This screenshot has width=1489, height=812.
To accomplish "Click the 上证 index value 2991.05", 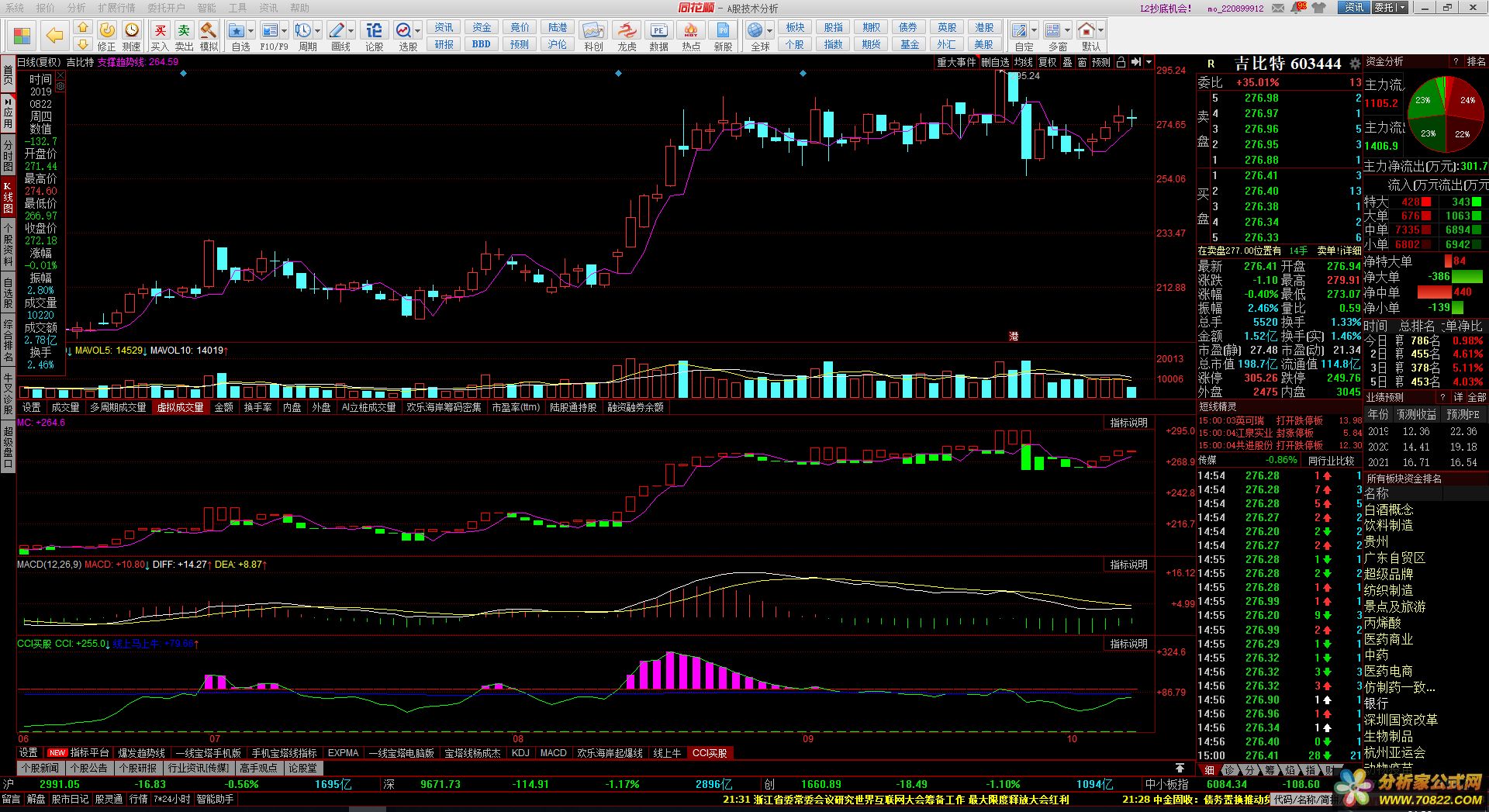I will (x=60, y=784).
